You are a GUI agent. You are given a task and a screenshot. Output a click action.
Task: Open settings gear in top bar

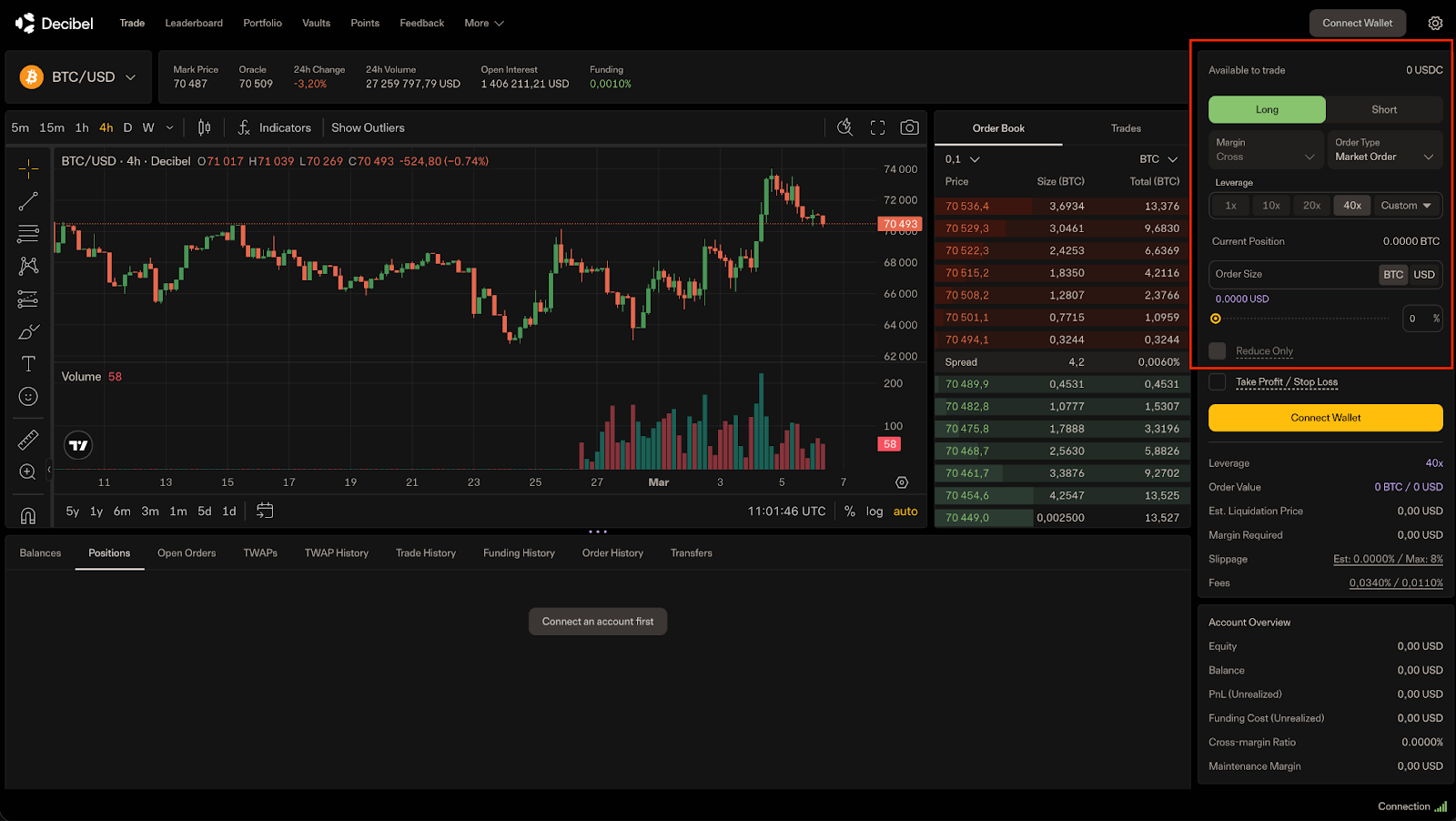pyautogui.click(x=1435, y=23)
